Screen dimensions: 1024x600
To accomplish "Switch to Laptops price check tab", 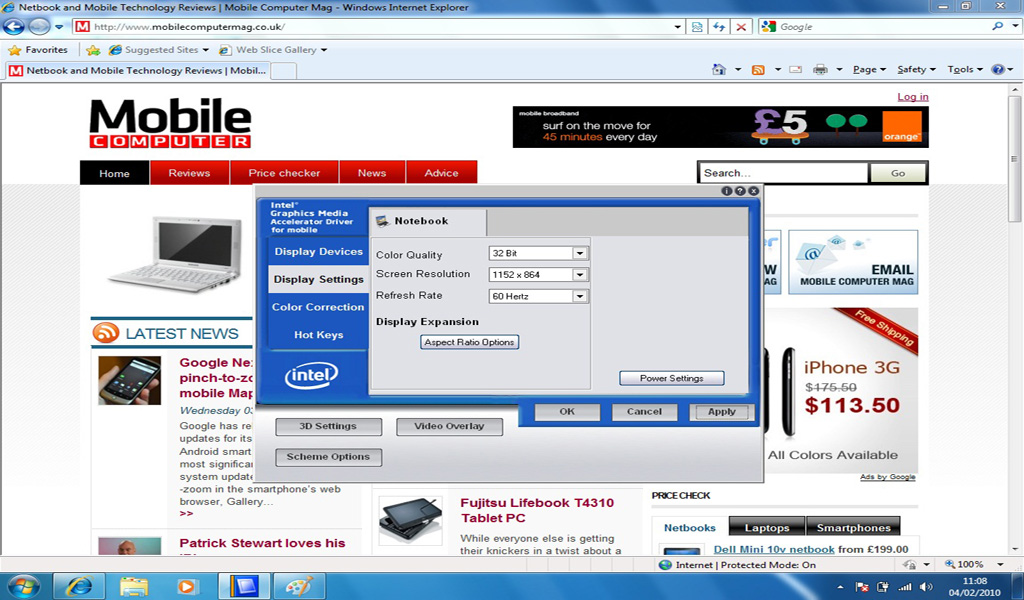I will coord(767,527).
